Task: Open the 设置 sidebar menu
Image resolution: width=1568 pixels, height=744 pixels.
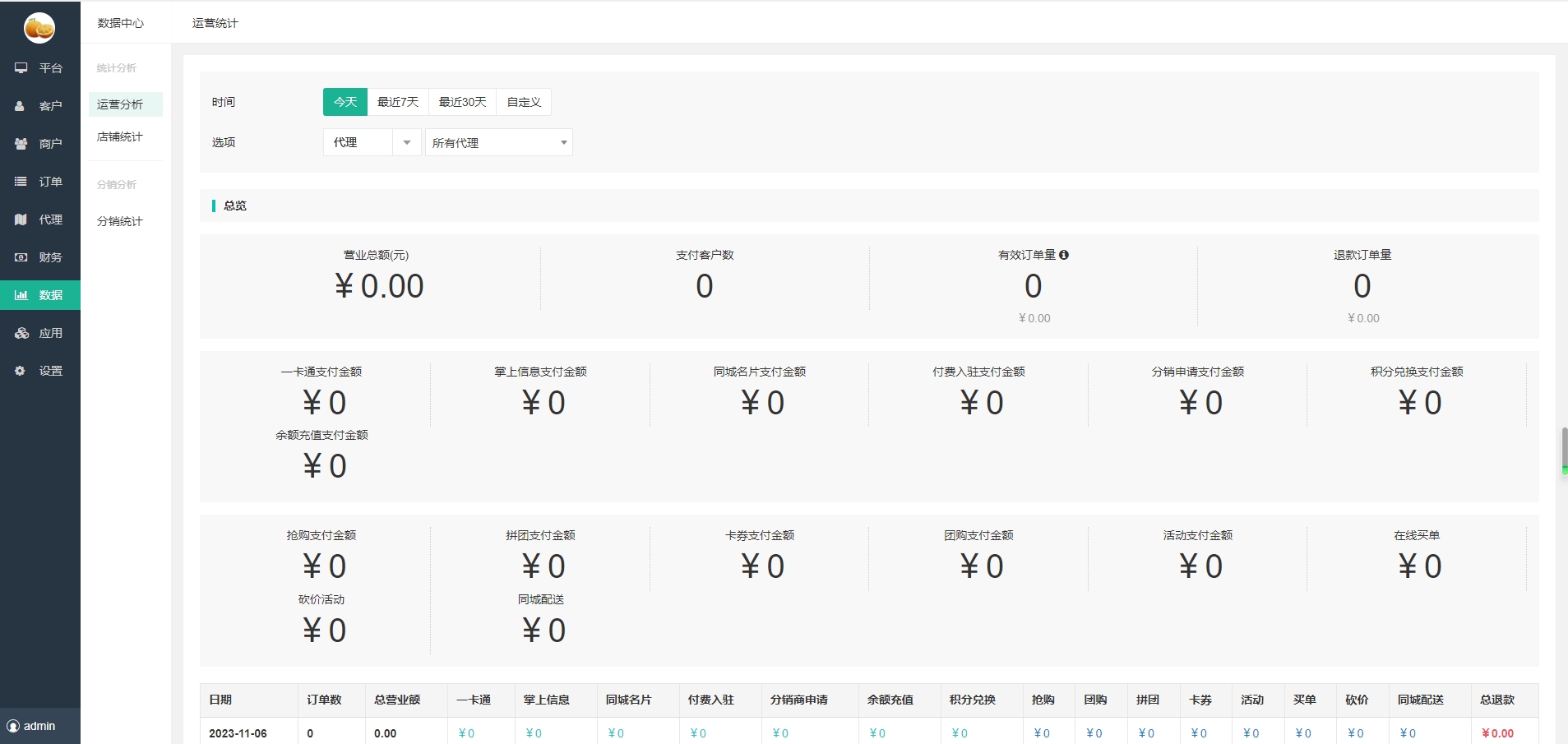Action: pyautogui.click(x=40, y=371)
